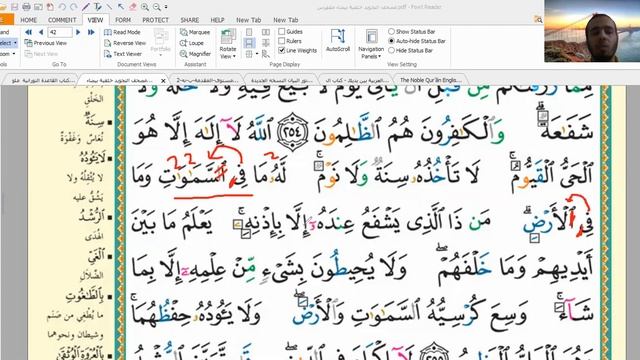
Task: Activate the Magnifier tool
Action: [x=195, y=53]
